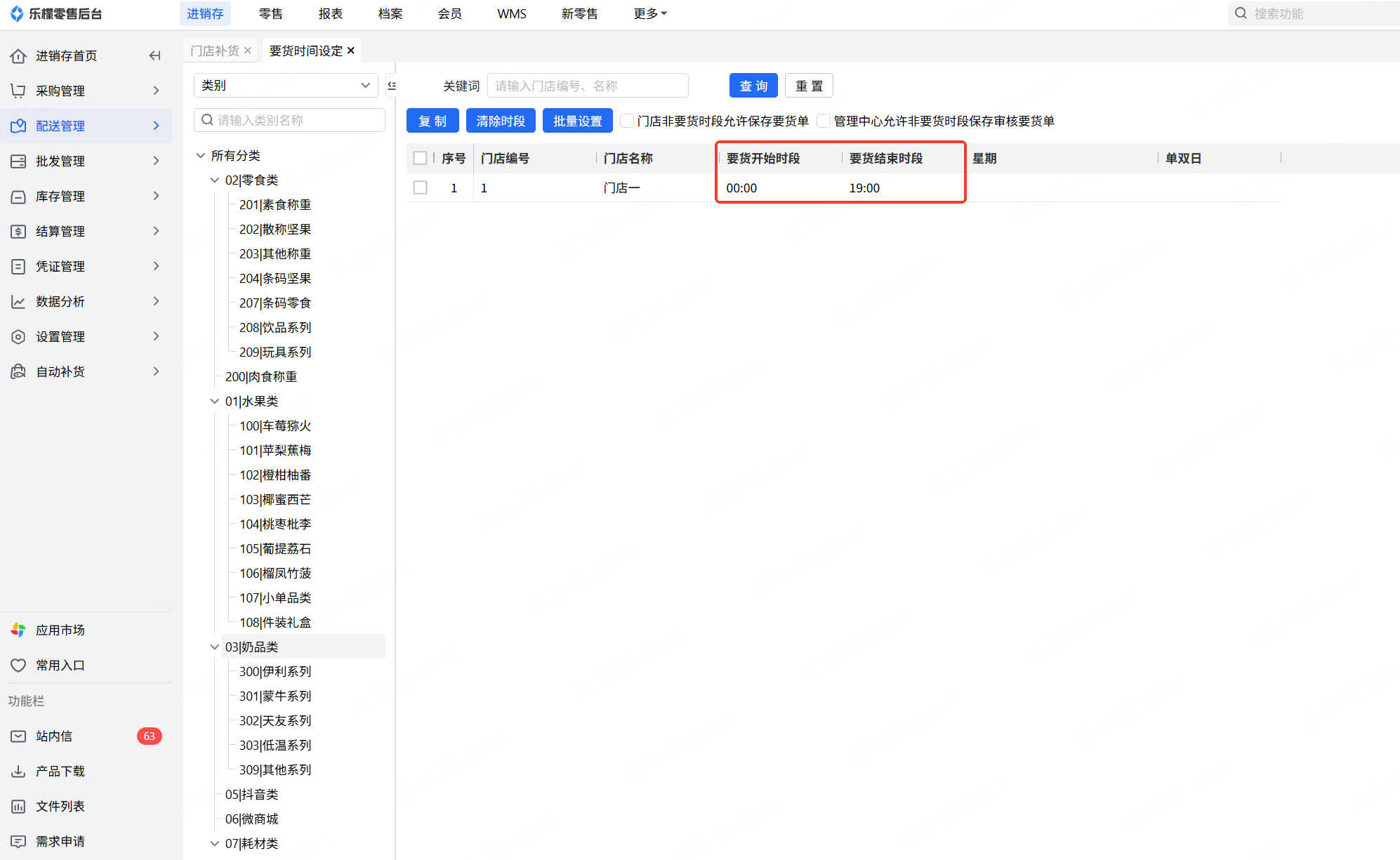The image size is (1400, 860).
Task: Click the 采购管理 shopping cart icon
Action: [18, 91]
